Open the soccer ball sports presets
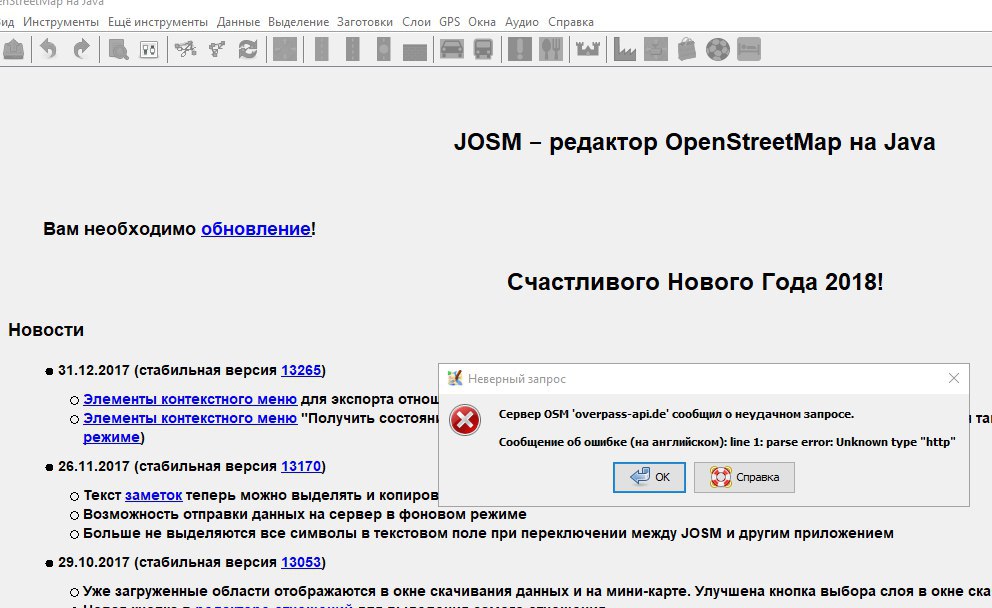Image resolution: width=992 pixels, height=608 pixels. coord(717,49)
